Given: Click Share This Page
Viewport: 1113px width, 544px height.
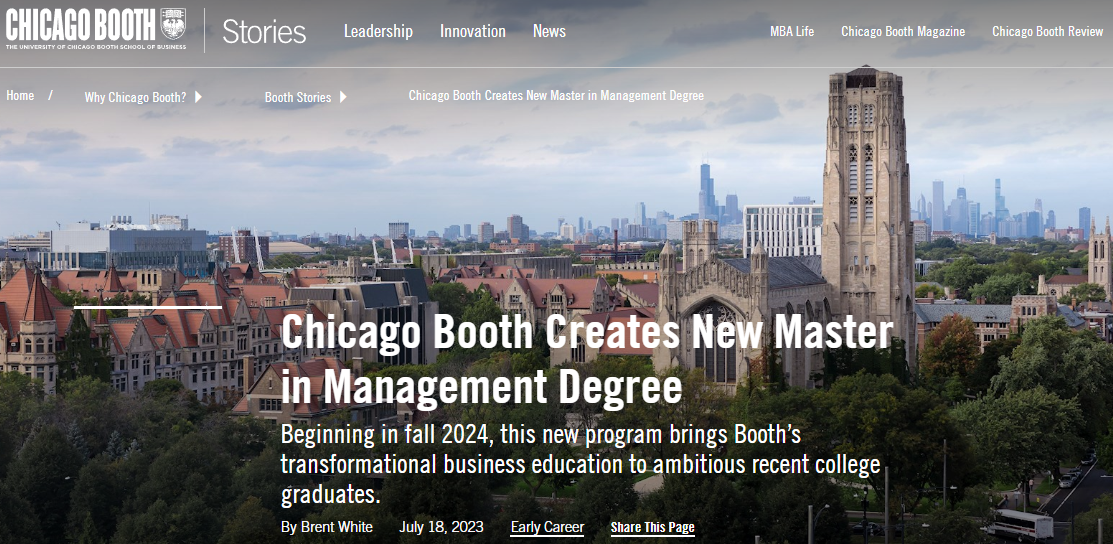Looking at the screenshot, I should [652, 528].
